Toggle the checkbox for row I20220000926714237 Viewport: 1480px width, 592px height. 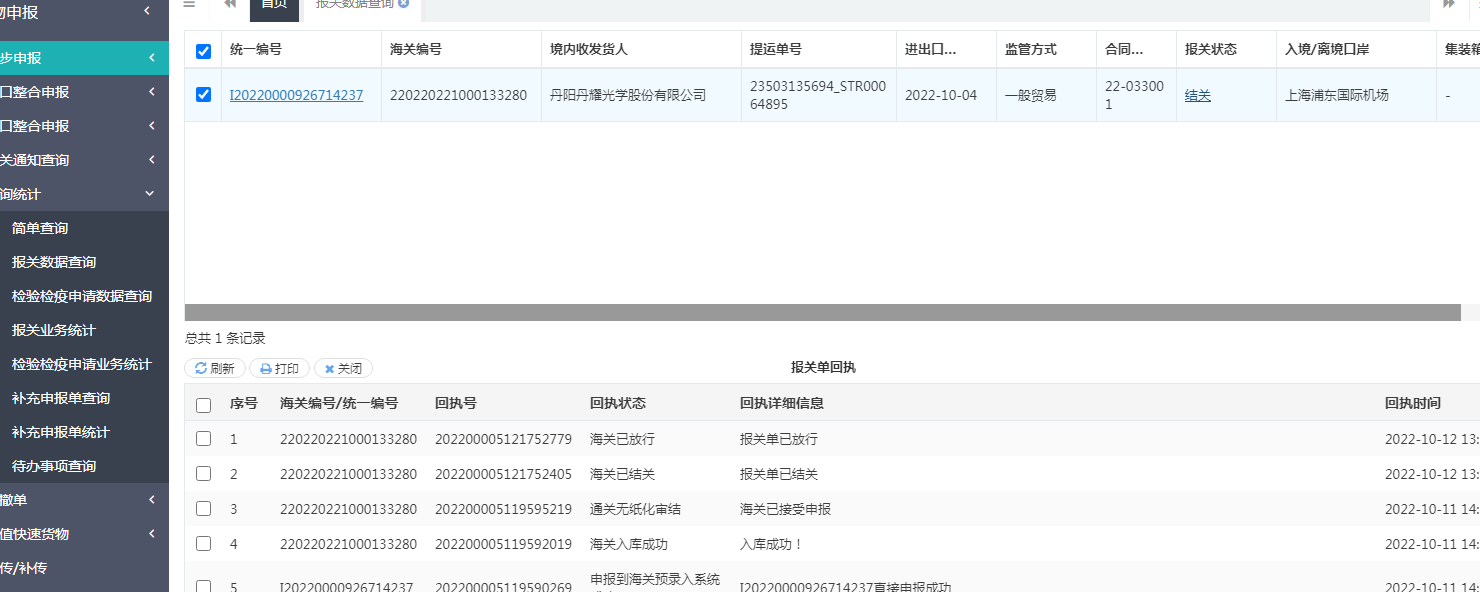pyautogui.click(x=204, y=95)
